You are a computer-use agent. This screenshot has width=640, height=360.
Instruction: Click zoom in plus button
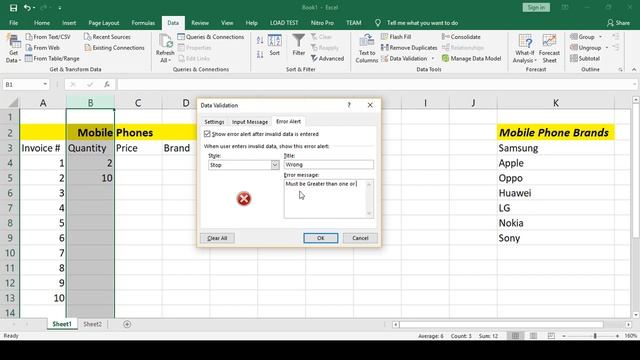pyautogui.click(x=617, y=336)
